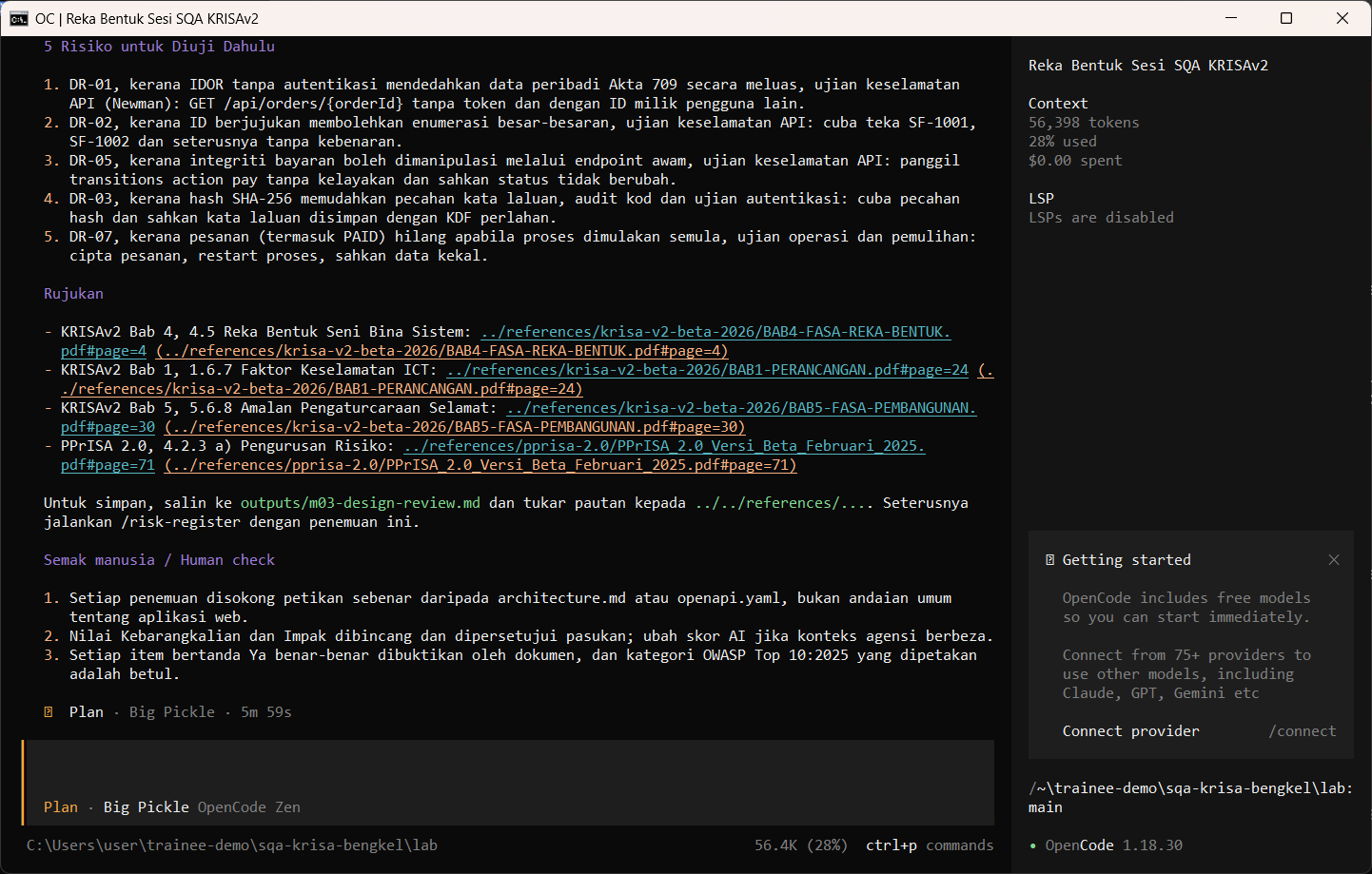
Task: Click the ctrl+p commands hint
Action: (x=930, y=845)
